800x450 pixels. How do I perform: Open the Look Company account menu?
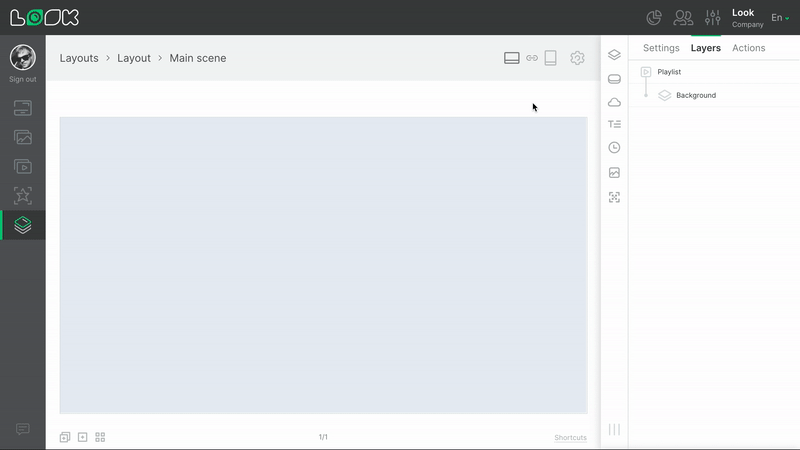[747, 18]
